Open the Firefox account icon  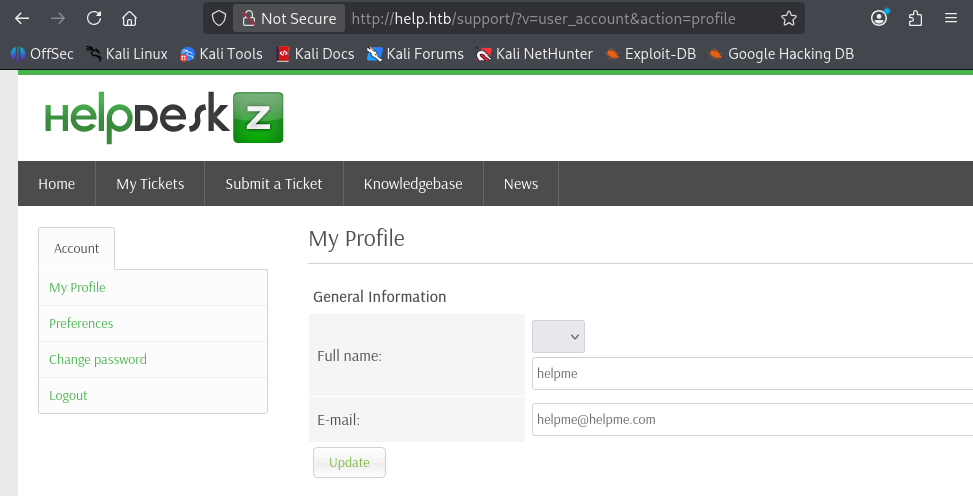point(879,18)
